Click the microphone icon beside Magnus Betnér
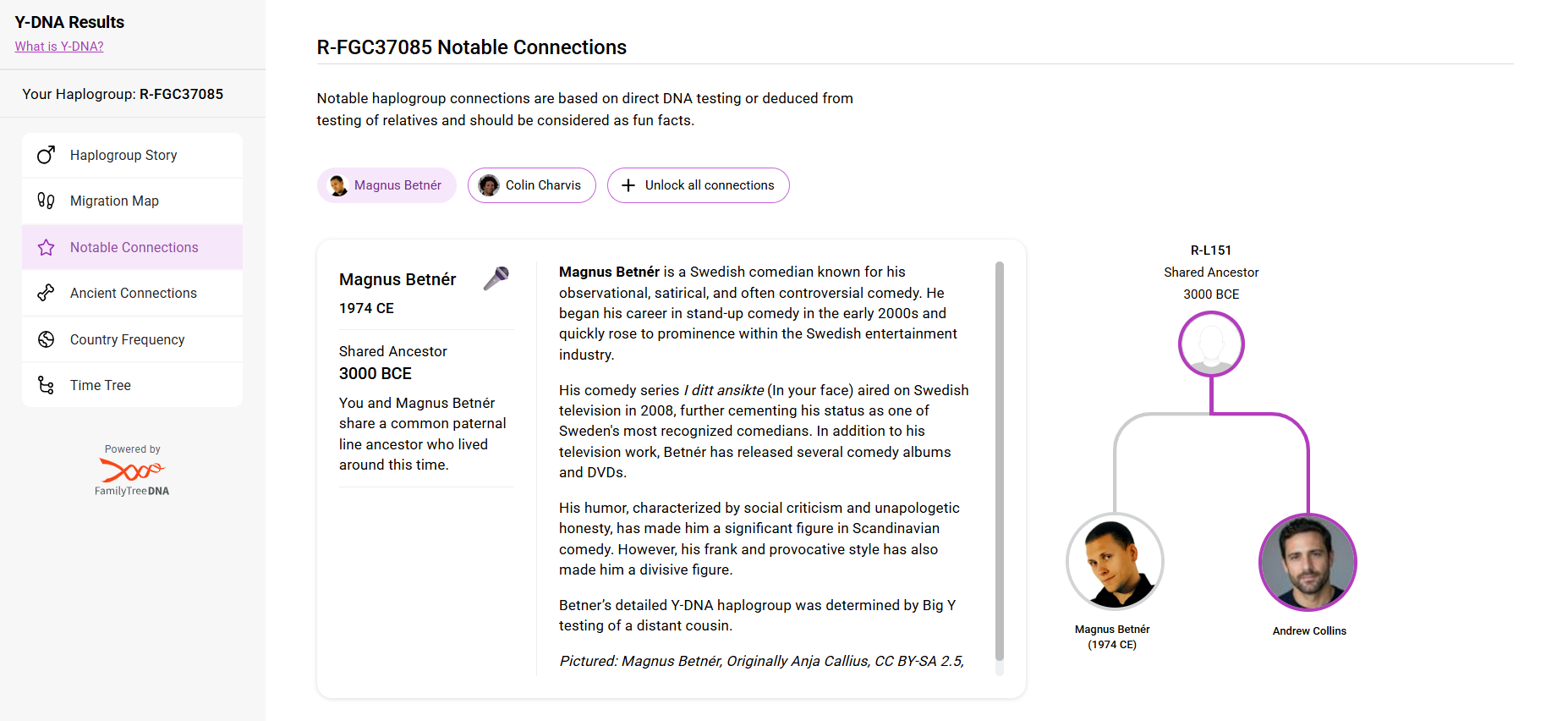The width and height of the screenshot is (1568, 721). [496, 278]
